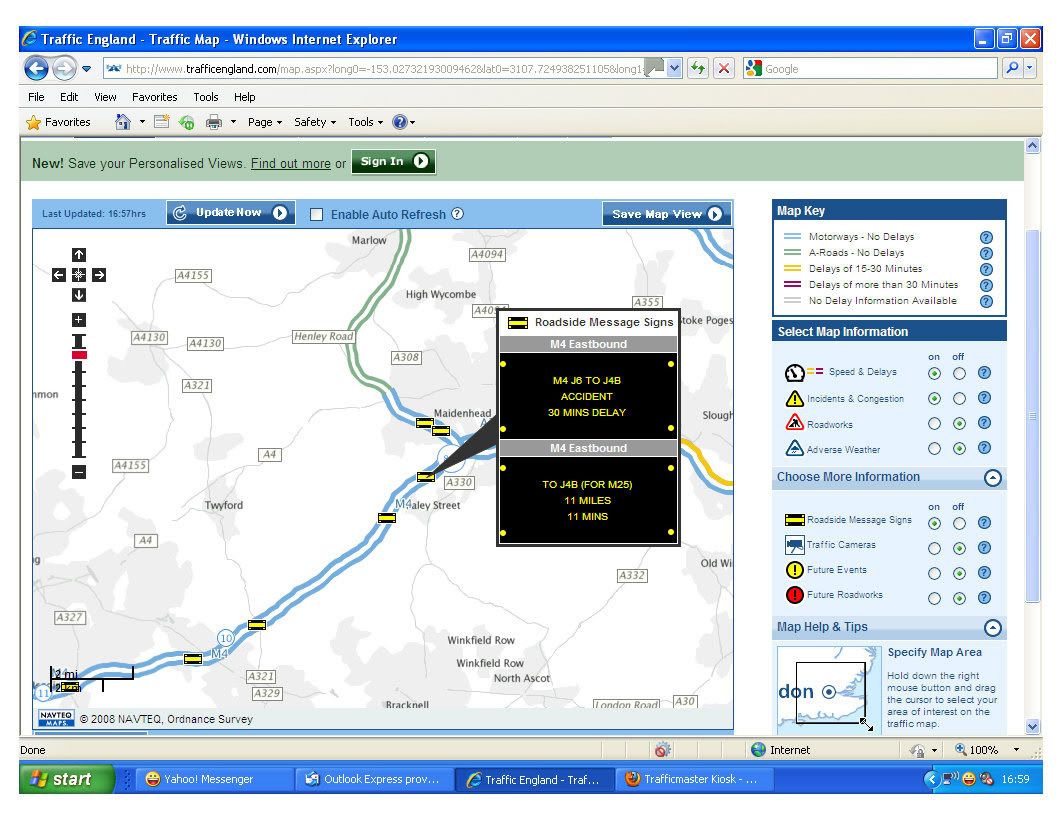Screen dimensions: 1063x822
Task: Click the Save Map View button
Action: click(666, 214)
